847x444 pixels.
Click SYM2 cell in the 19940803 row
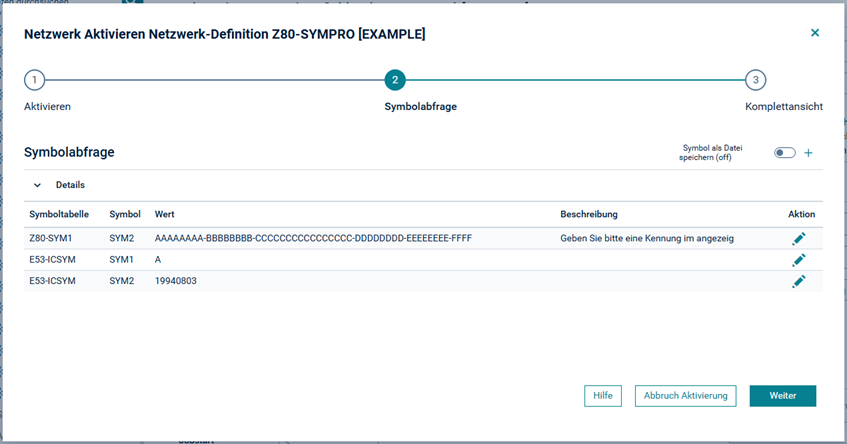[122, 281]
